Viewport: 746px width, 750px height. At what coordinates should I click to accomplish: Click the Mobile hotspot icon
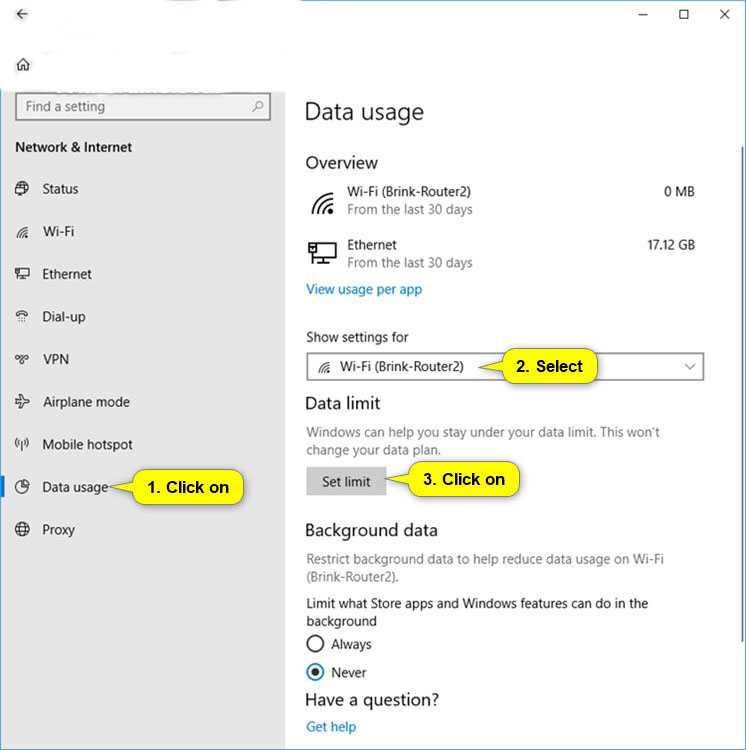(23, 445)
